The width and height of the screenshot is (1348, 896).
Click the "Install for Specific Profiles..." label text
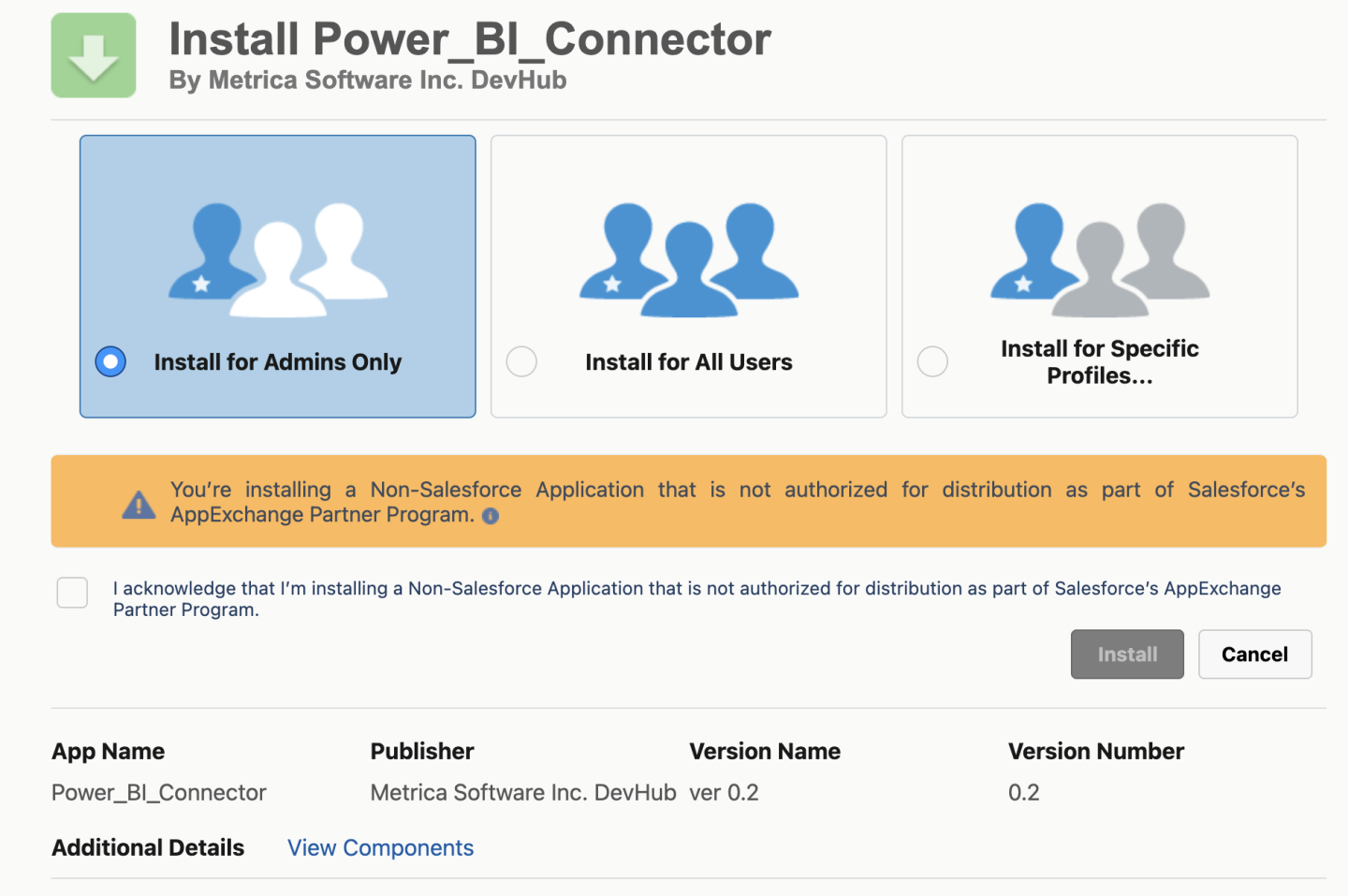(x=1099, y=362)
